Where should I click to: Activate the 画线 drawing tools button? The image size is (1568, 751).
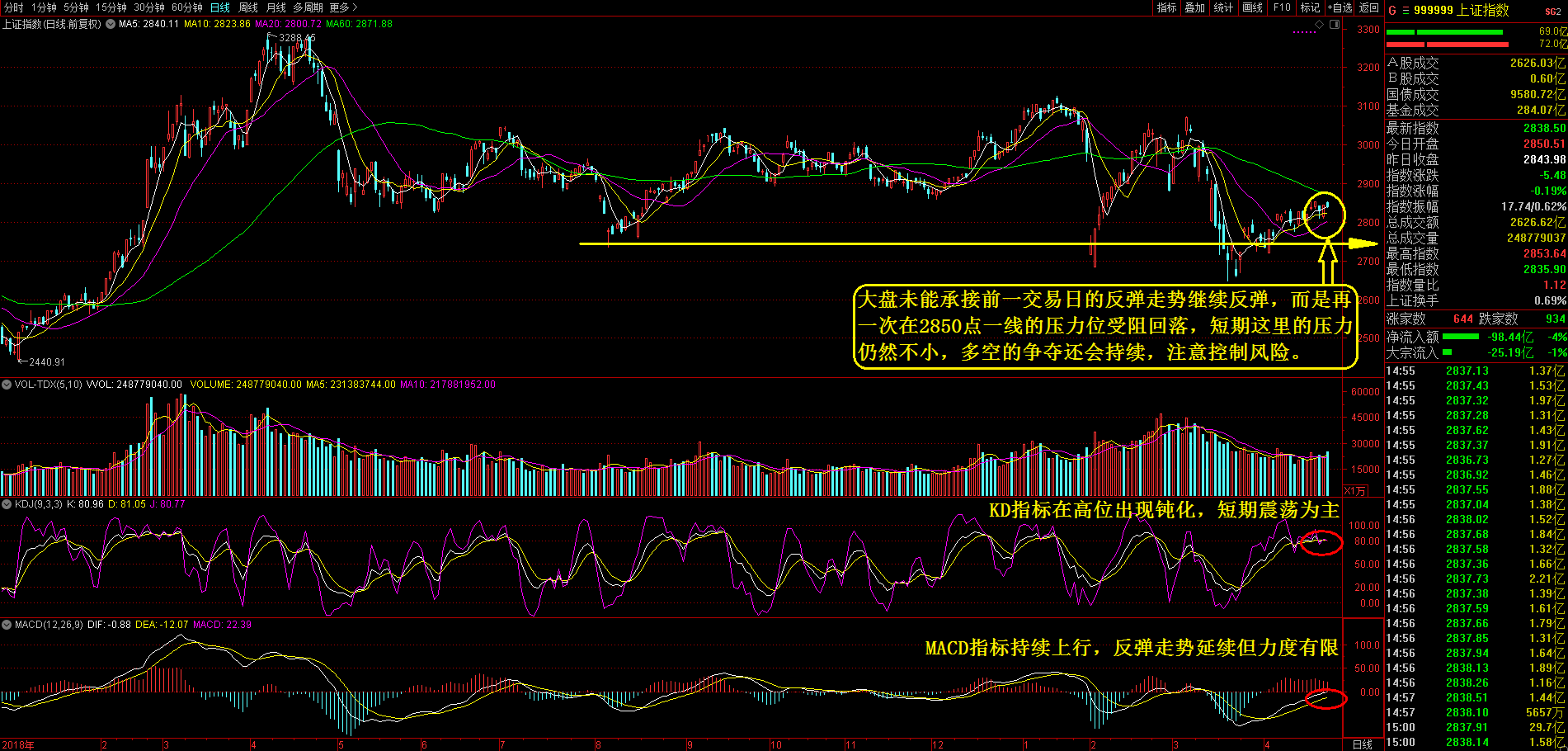tap(1253, 7)
